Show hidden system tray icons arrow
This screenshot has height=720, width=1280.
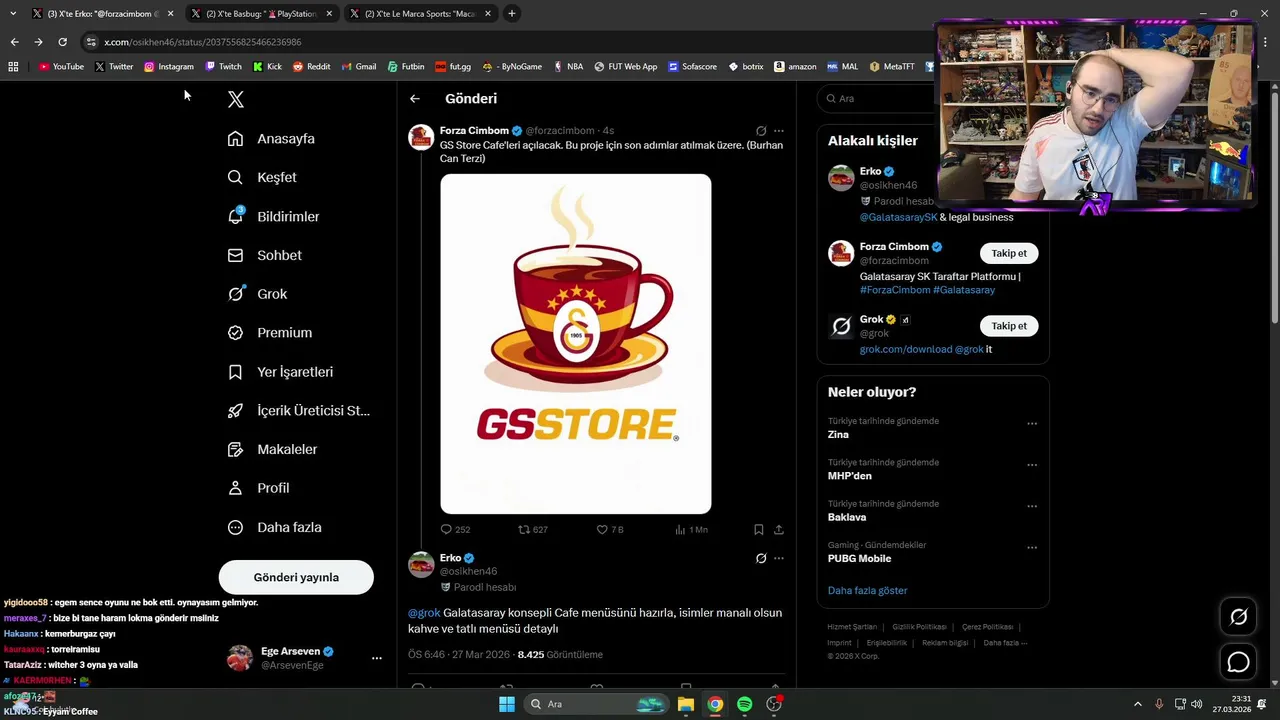click(x=1137, y=704)
